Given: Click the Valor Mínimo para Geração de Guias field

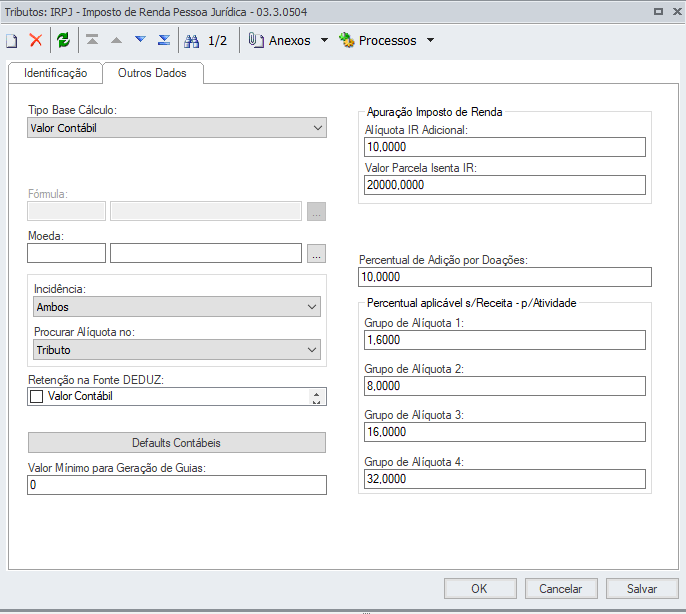Looking at the screenshot, I should coord(177,485).
